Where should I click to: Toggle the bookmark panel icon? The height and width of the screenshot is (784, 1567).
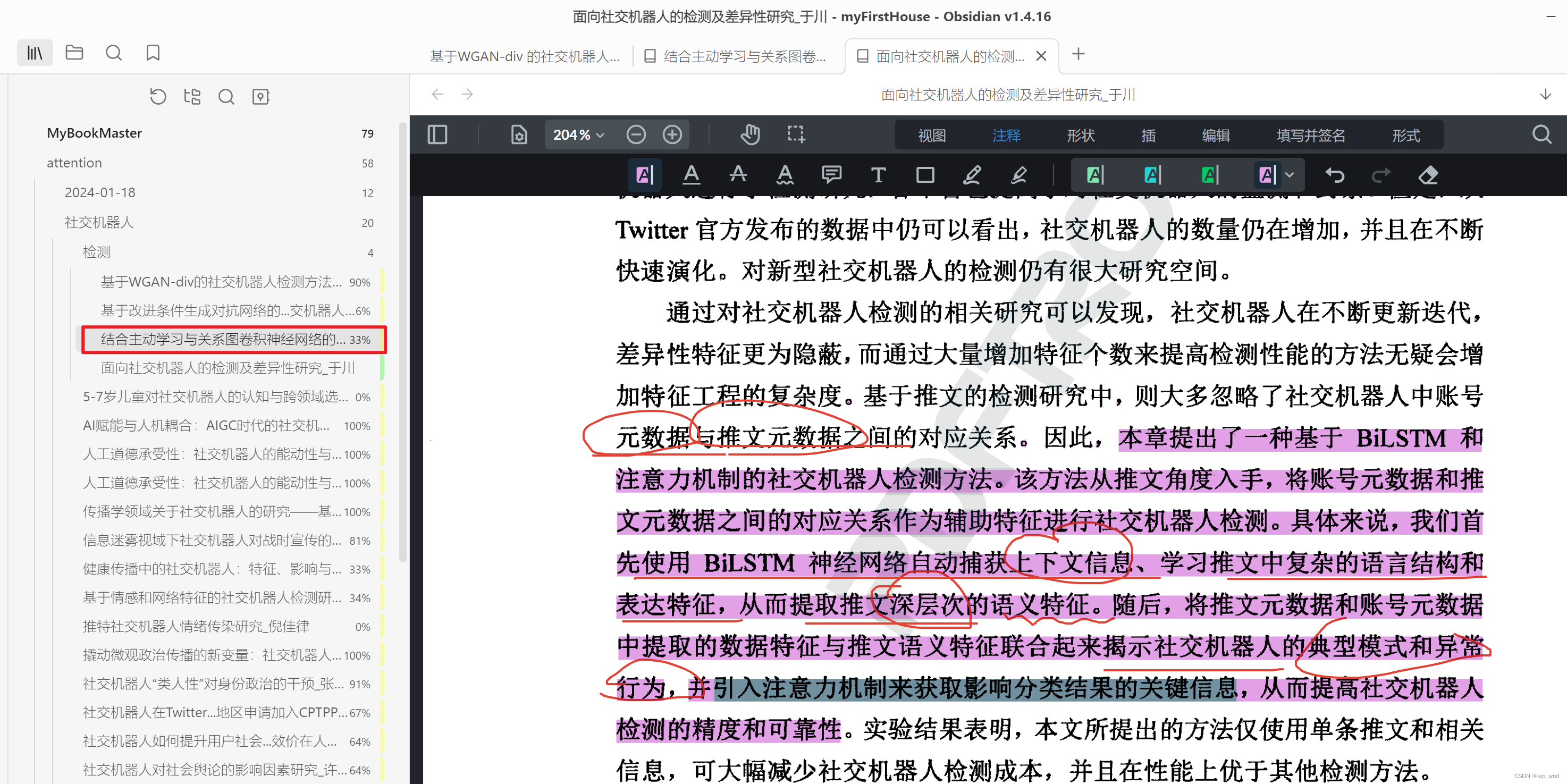tap(153, 53)
